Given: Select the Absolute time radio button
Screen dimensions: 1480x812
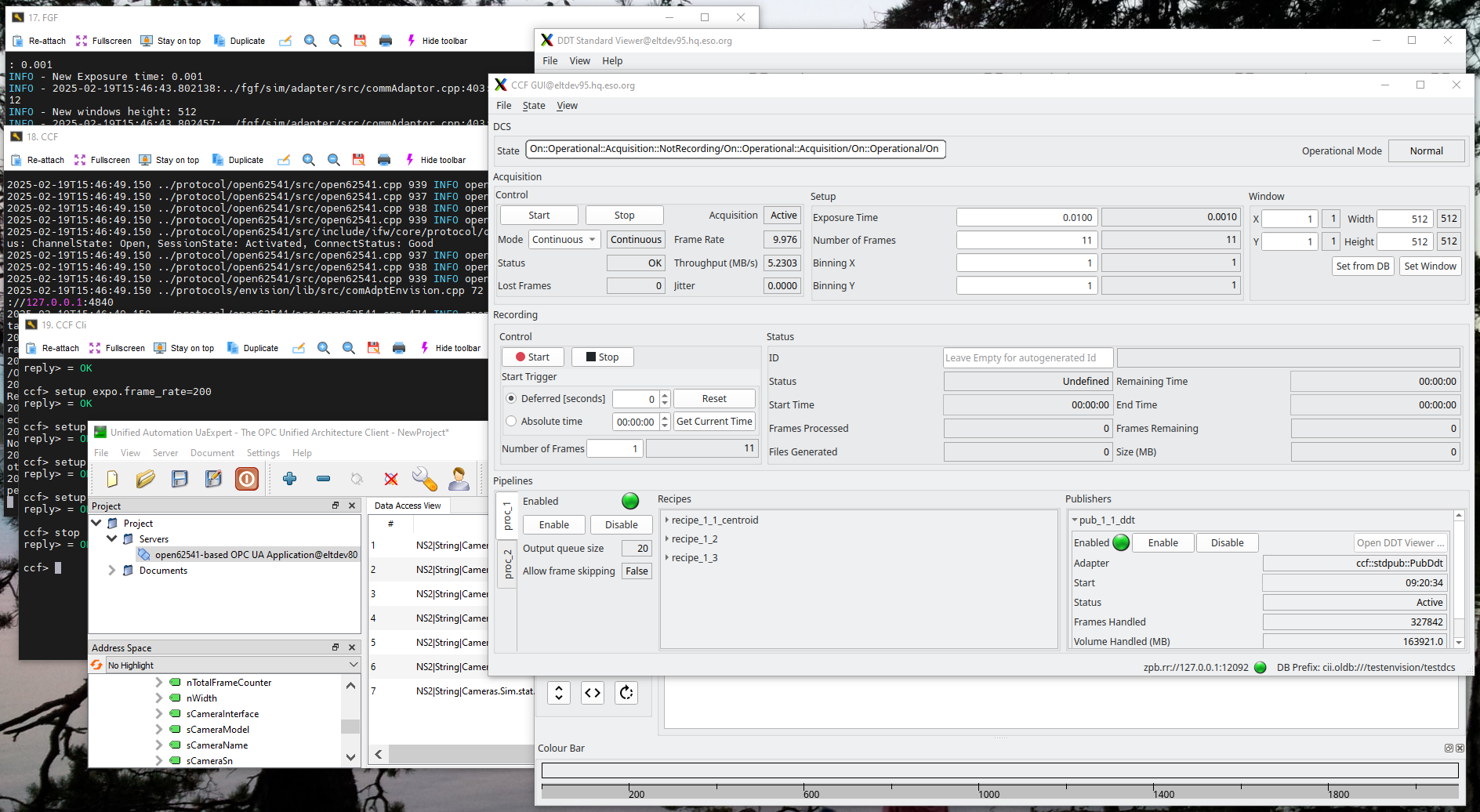Looking at the screenshot, I should pyautogui.click(x=511, y=422).
